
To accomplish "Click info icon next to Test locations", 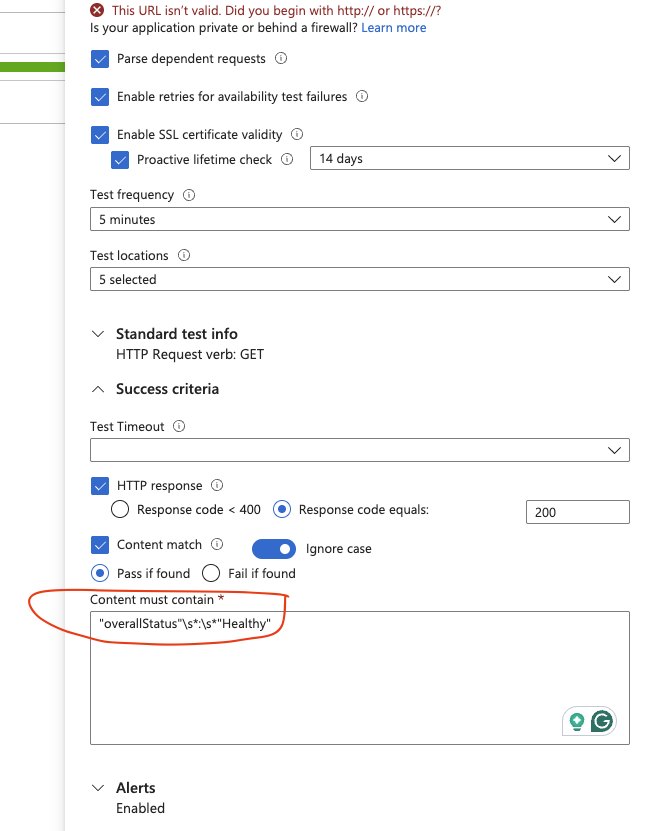I will [x=184, y=255].
